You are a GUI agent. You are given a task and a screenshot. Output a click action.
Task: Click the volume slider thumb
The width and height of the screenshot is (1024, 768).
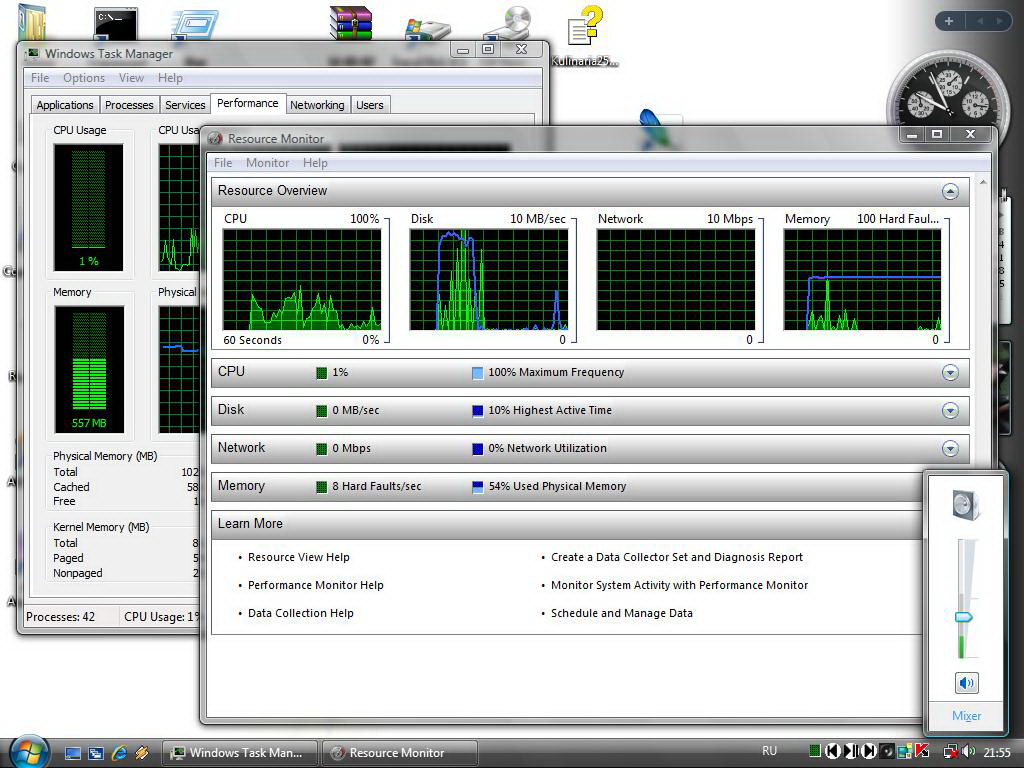click(x=964, y=617)
